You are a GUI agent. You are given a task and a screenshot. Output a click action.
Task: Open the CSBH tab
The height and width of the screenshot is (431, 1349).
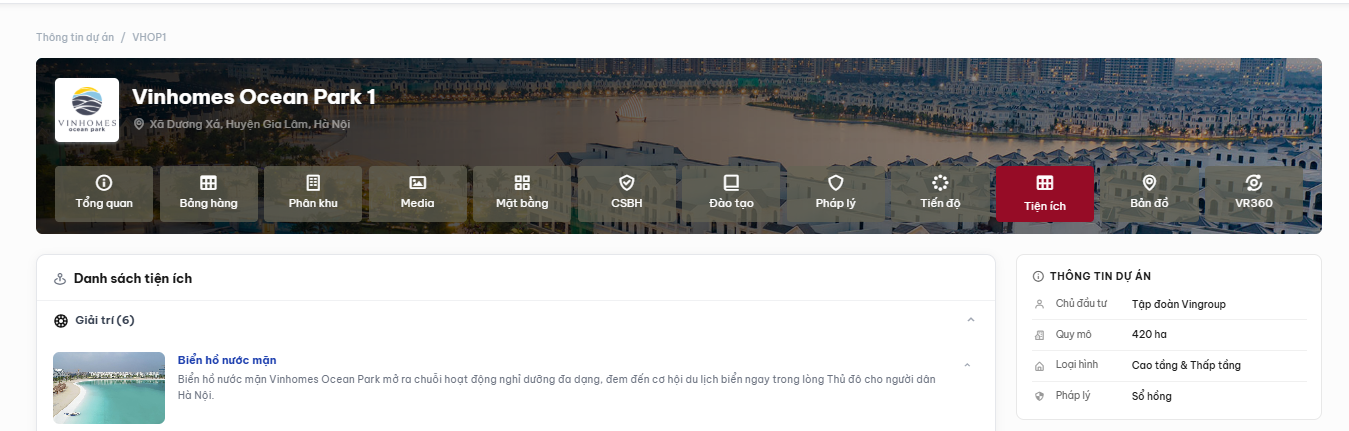coord(627,194)
